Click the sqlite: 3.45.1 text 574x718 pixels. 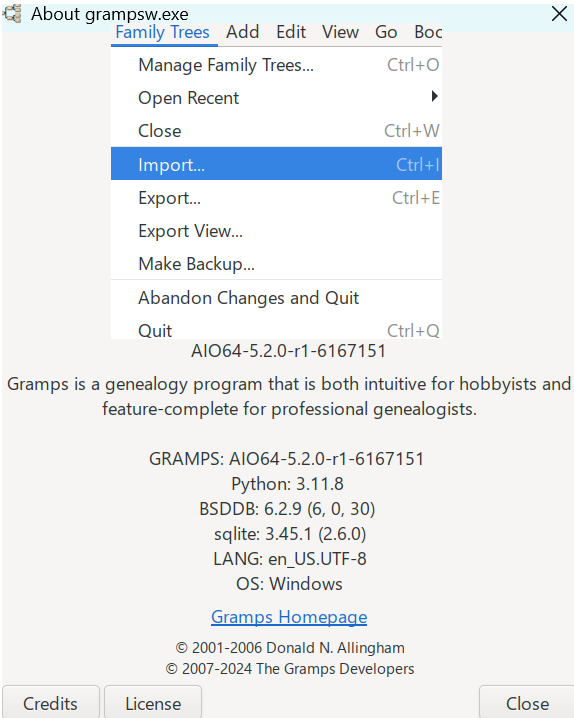click(x=290, y=534)
